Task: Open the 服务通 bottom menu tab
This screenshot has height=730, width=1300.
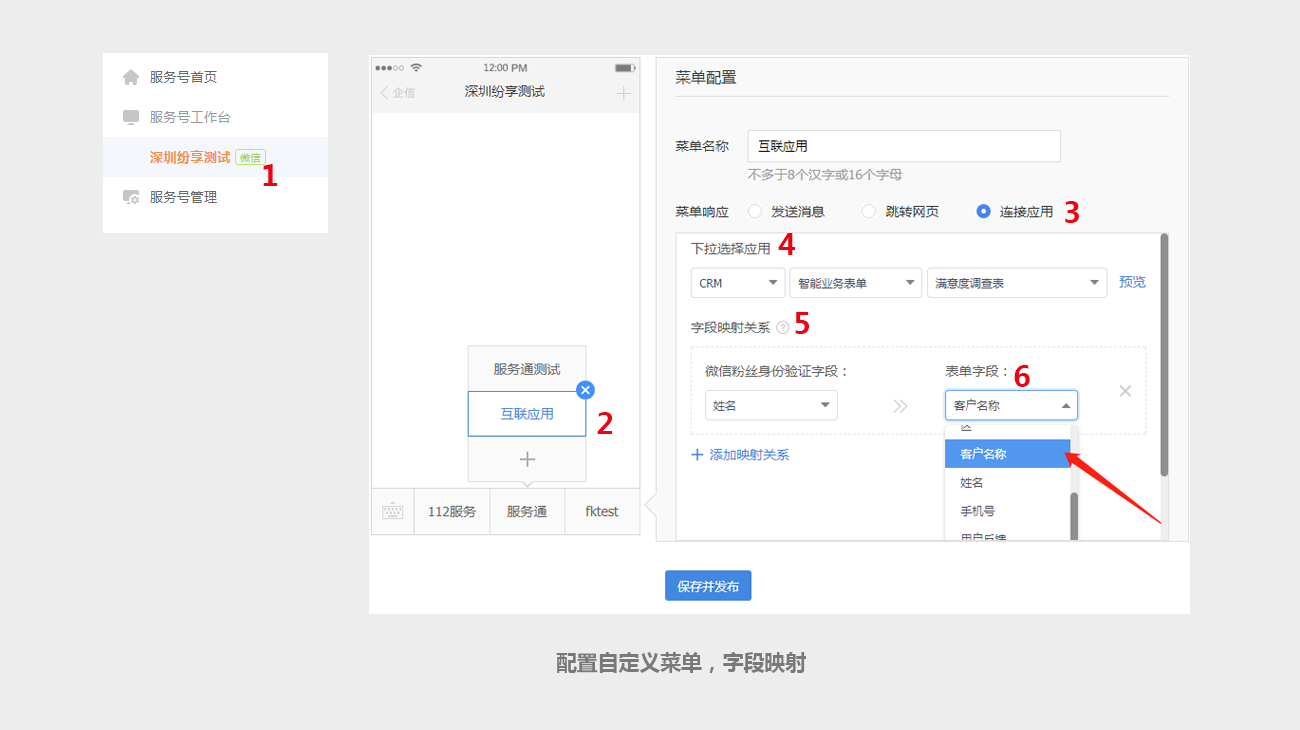Action: coord(527,511)
